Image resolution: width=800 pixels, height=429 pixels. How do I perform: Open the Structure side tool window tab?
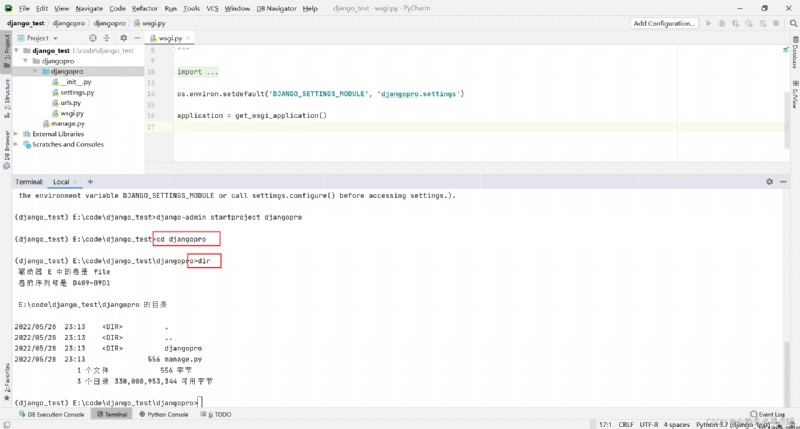pos(7,98)
